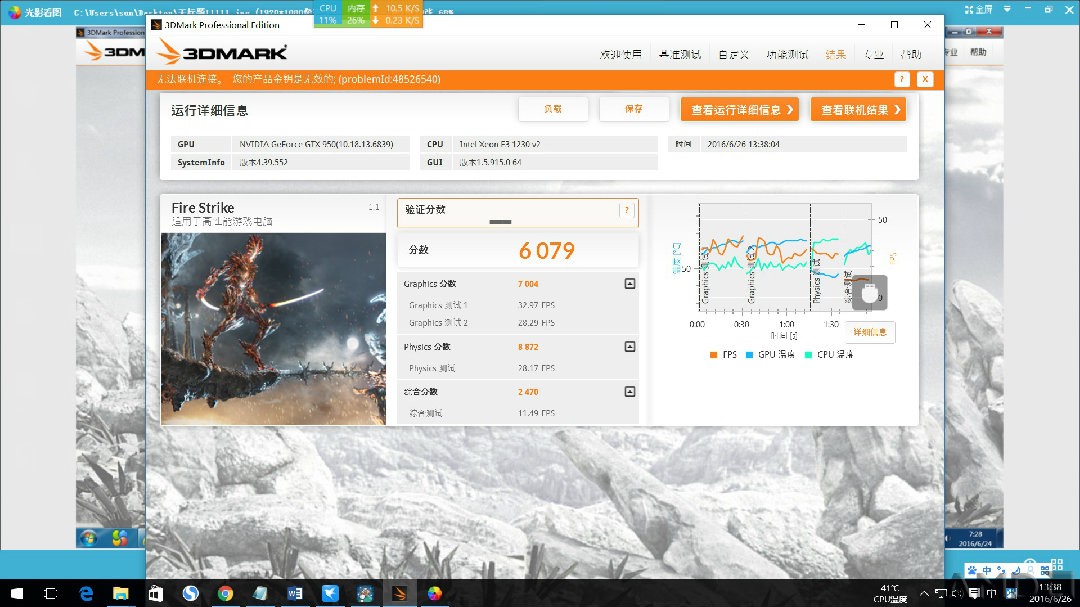Open File Explorer from the taskbar

[121, 593]
